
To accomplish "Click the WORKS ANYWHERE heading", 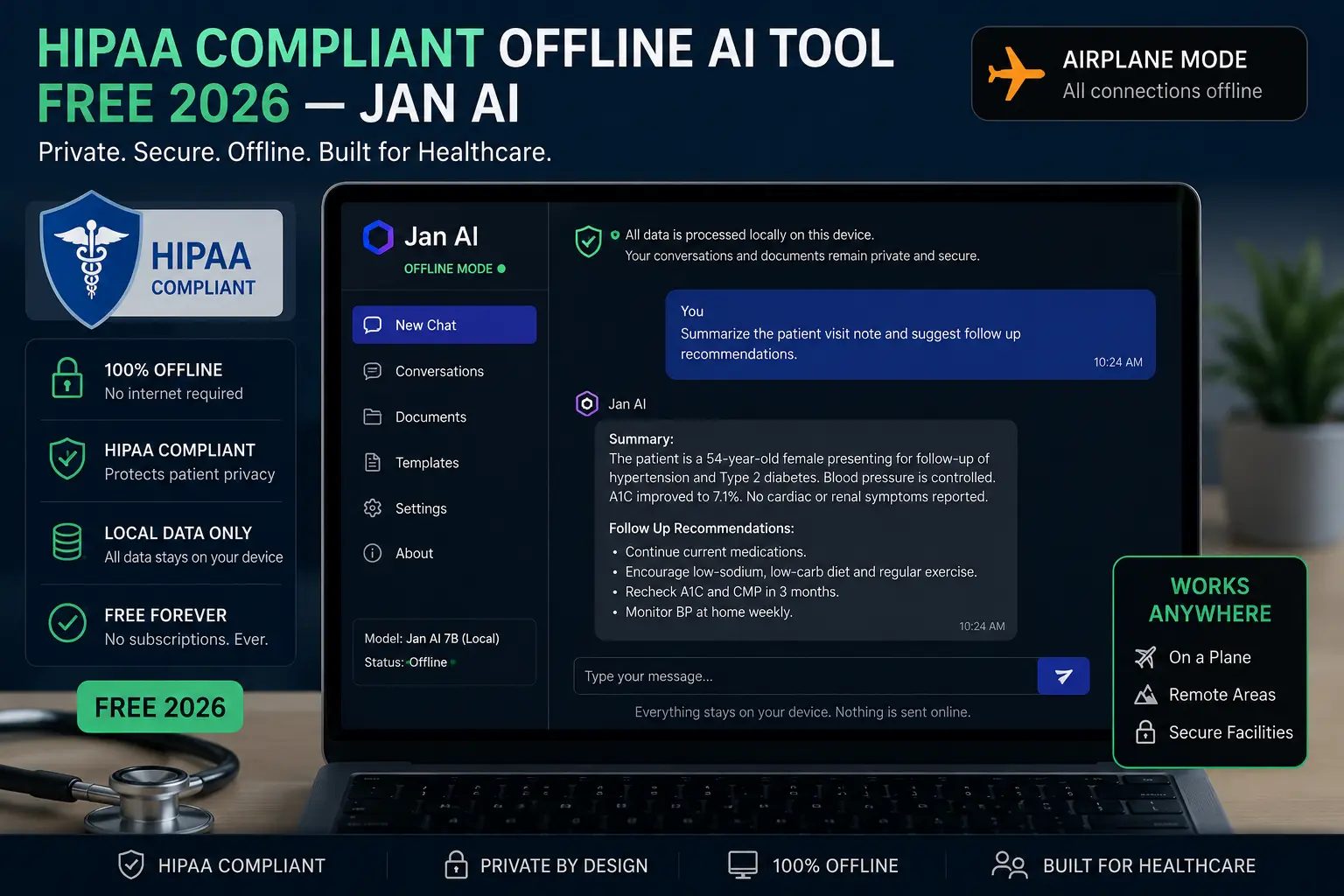I will 1210,599.
